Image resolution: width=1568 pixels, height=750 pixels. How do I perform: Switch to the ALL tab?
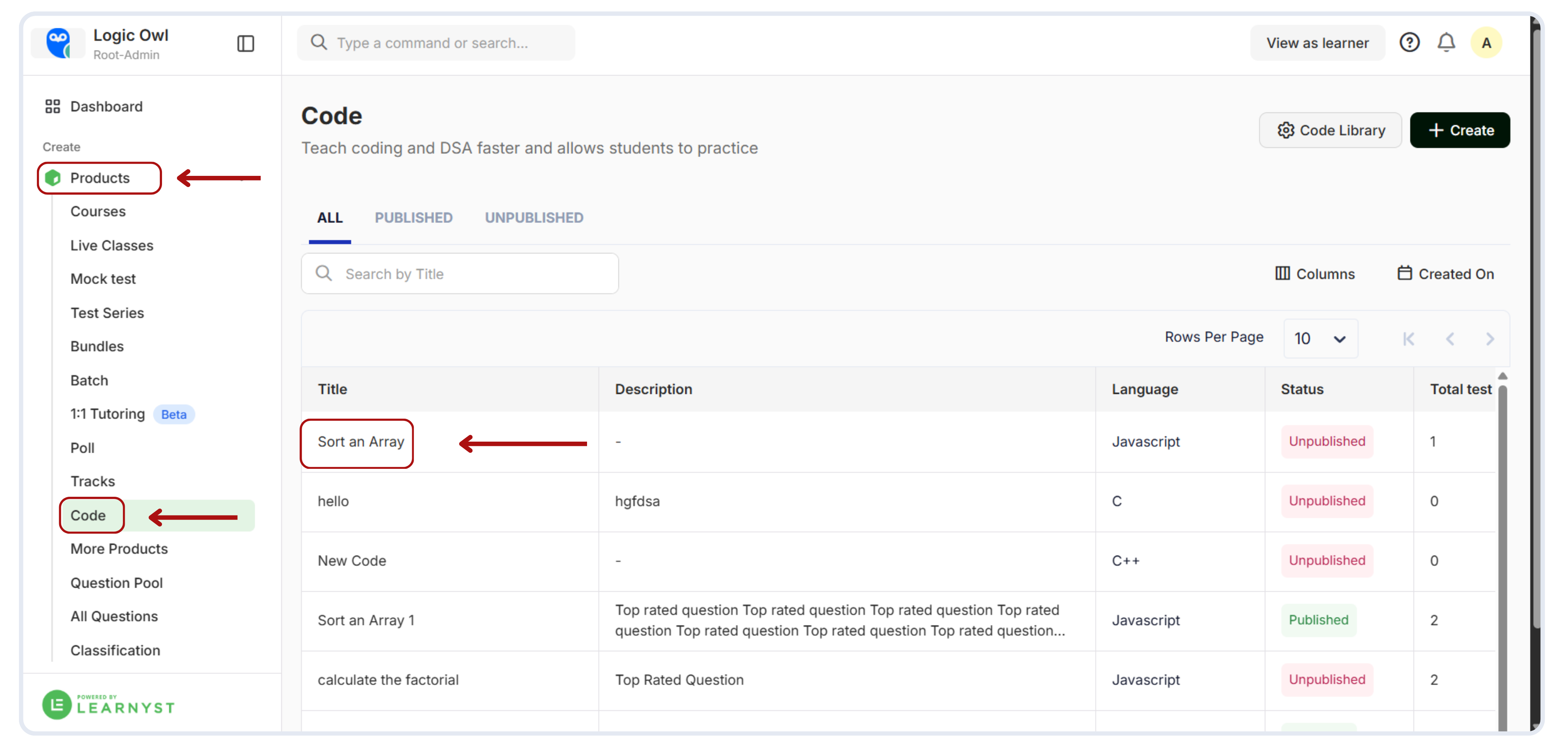(329, 218)
